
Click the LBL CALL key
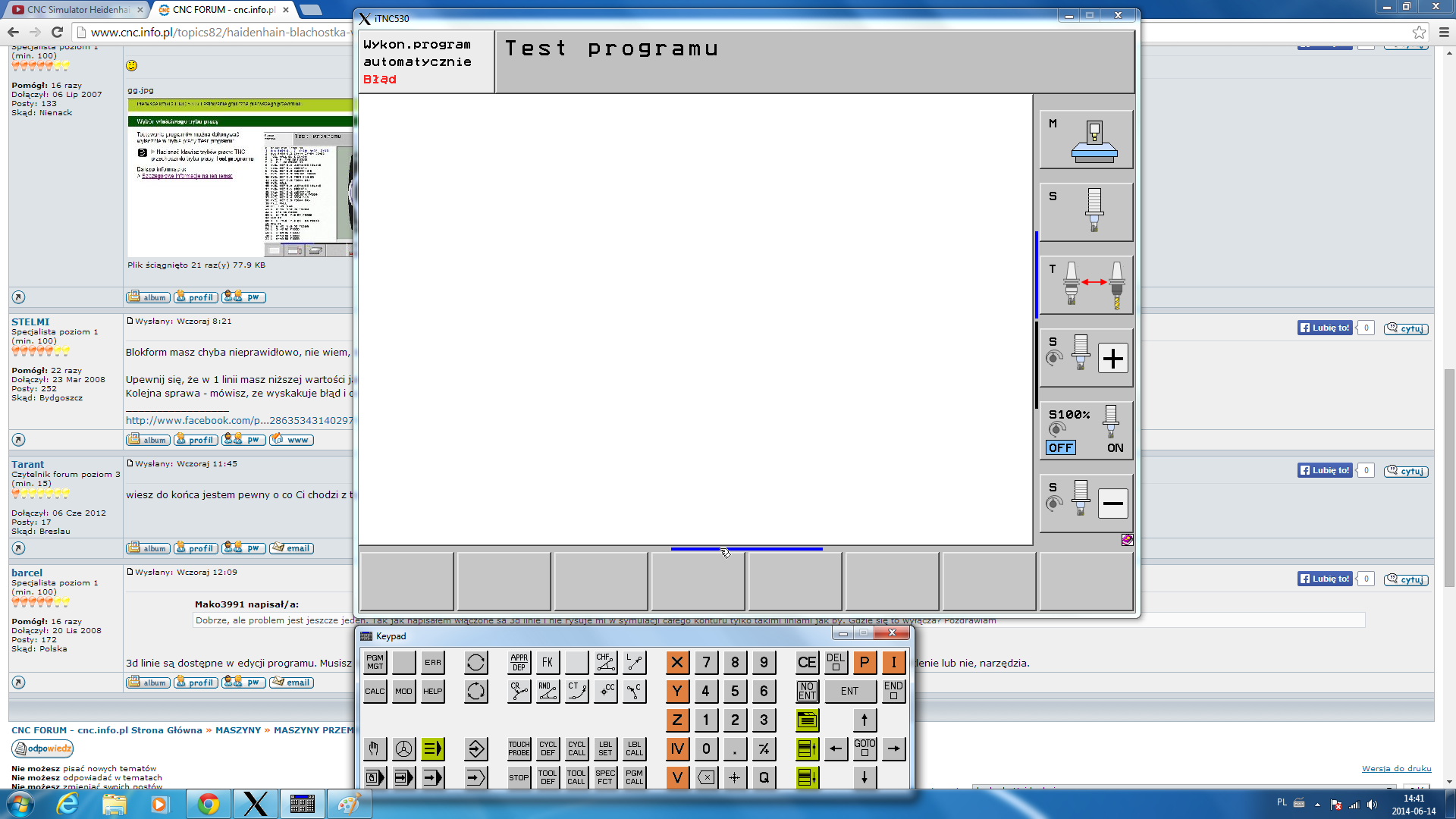tap(634, 748)
